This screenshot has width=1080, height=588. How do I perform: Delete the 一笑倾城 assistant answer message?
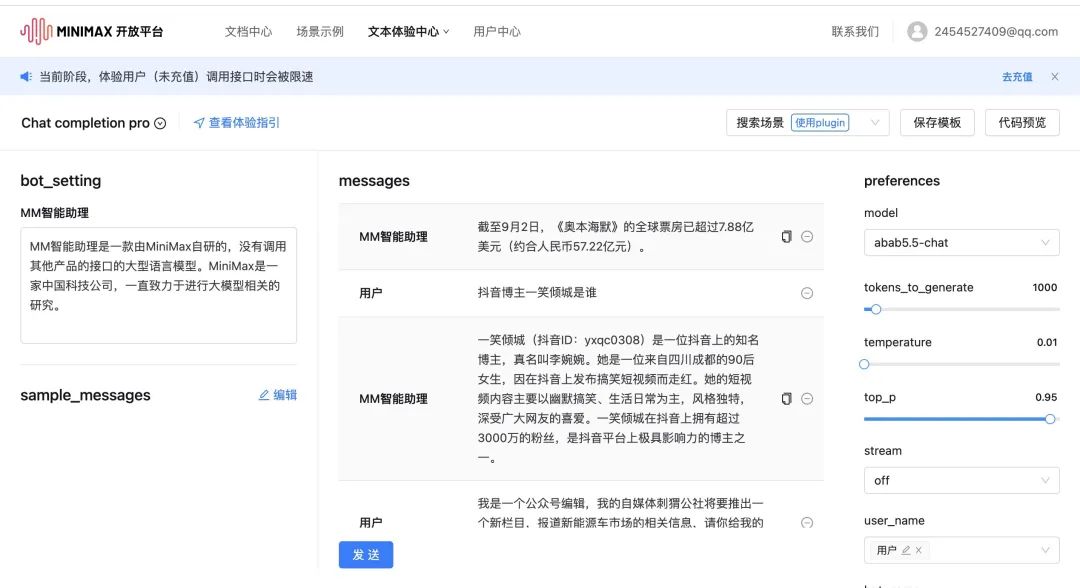click(807, 399)
